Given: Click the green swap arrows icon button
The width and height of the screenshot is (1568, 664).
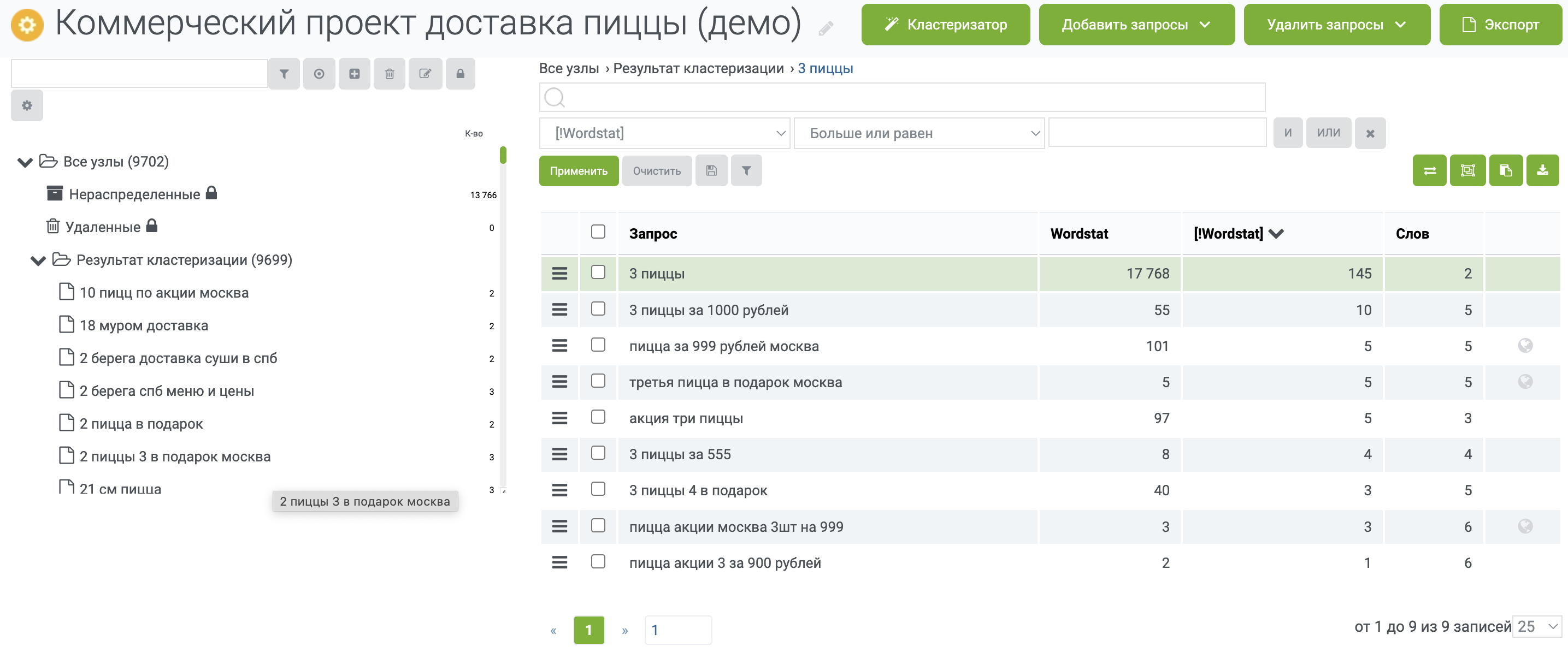Looking at the screenshot, I should [x=1429, y=170].
